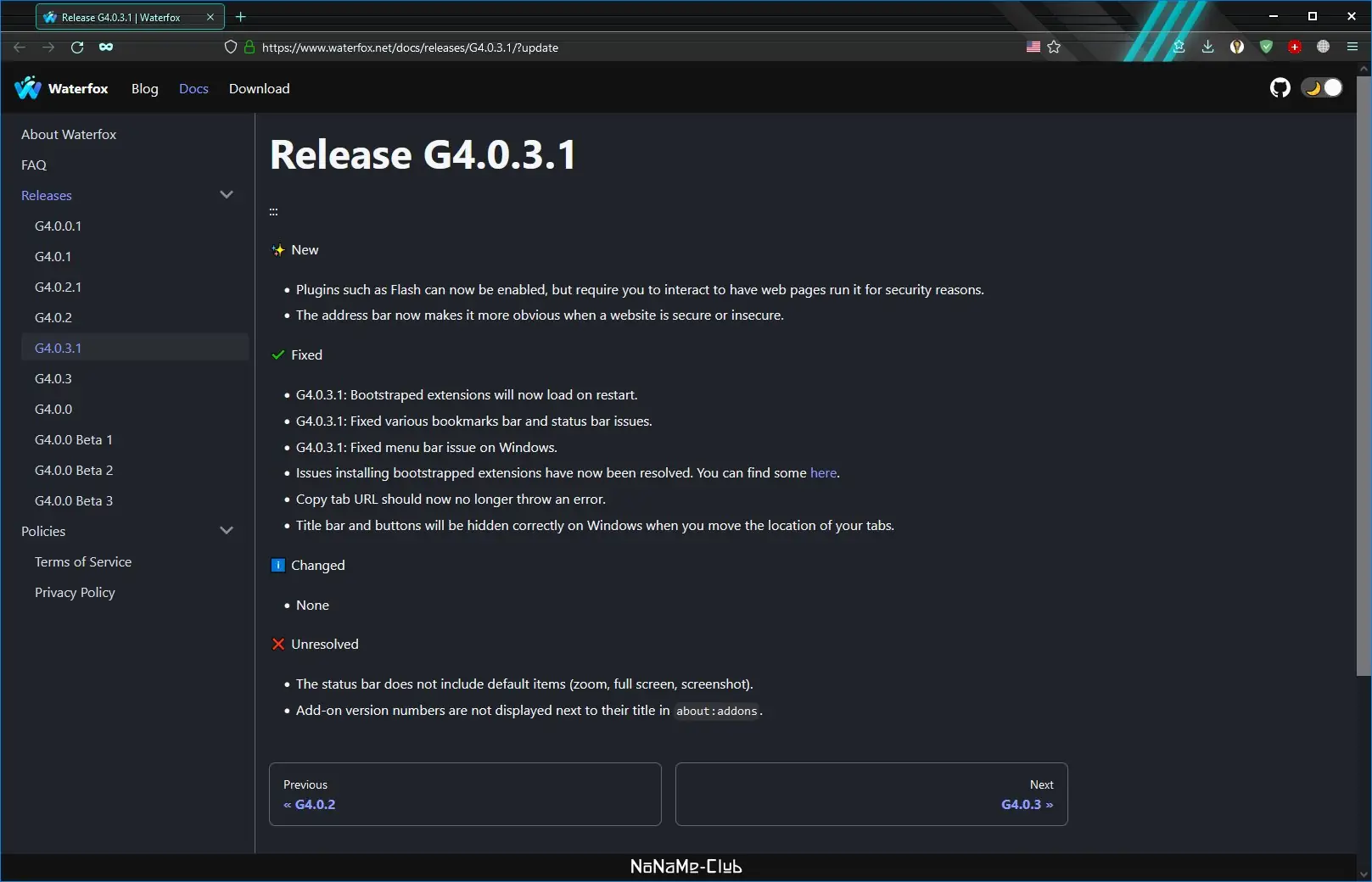
Task: Click the private mask icon in toolbar
Action: pyautogui.click(x=106, y=47)
